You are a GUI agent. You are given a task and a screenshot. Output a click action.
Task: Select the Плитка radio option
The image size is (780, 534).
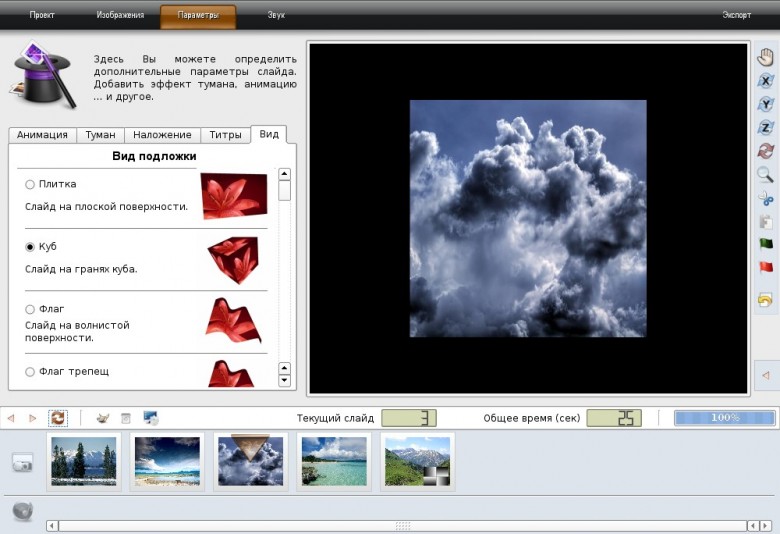(x=30, y=185)
